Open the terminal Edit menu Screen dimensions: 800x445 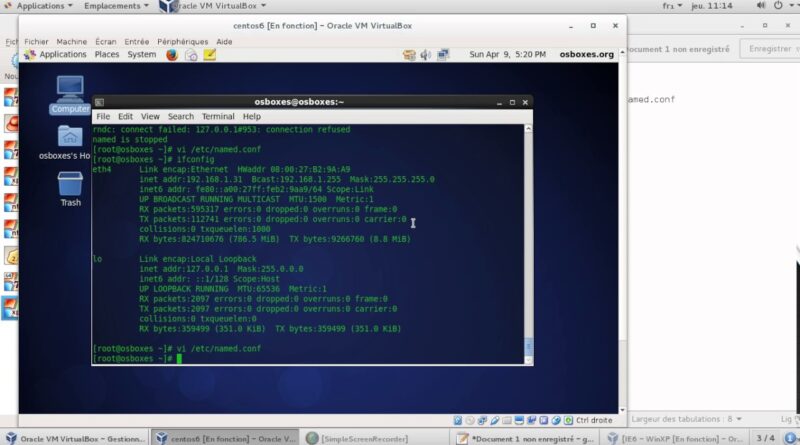click(x=126, y=116)
